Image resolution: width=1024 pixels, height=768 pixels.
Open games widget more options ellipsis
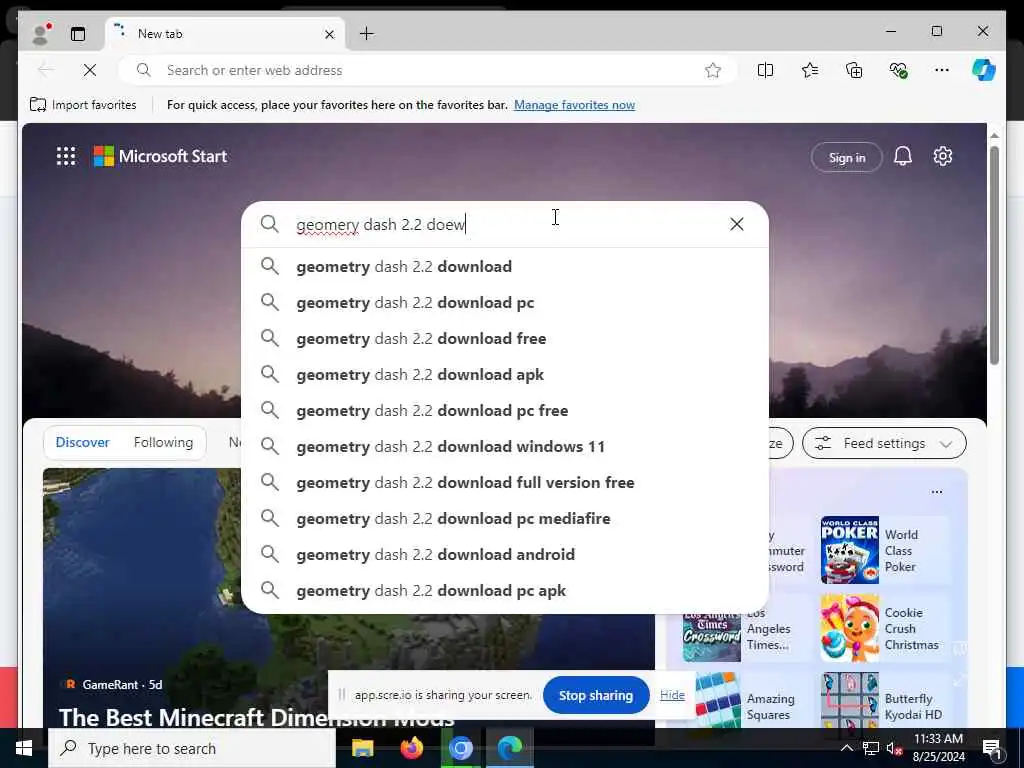pos(936,492)
